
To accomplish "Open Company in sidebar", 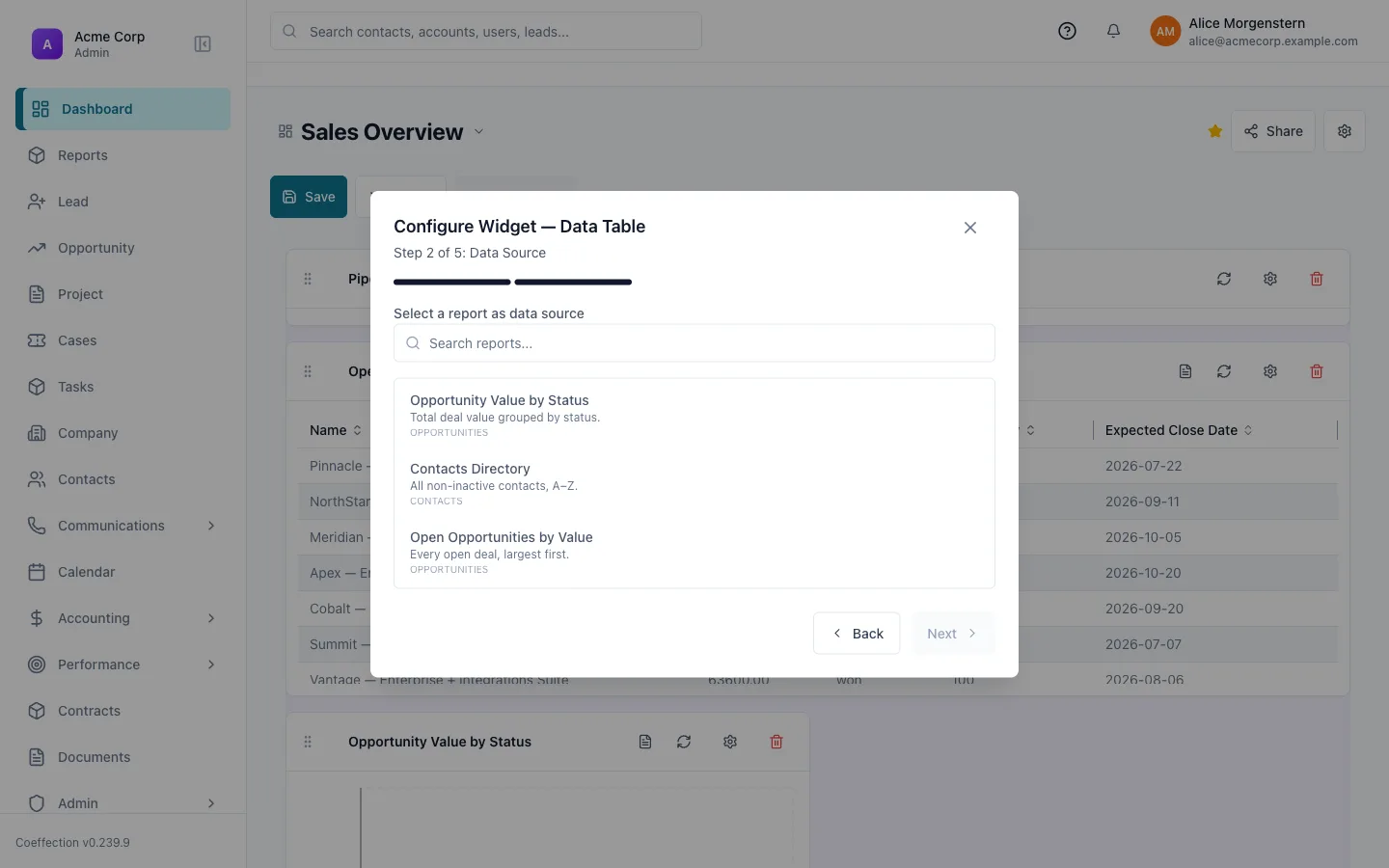I will 123,433.
